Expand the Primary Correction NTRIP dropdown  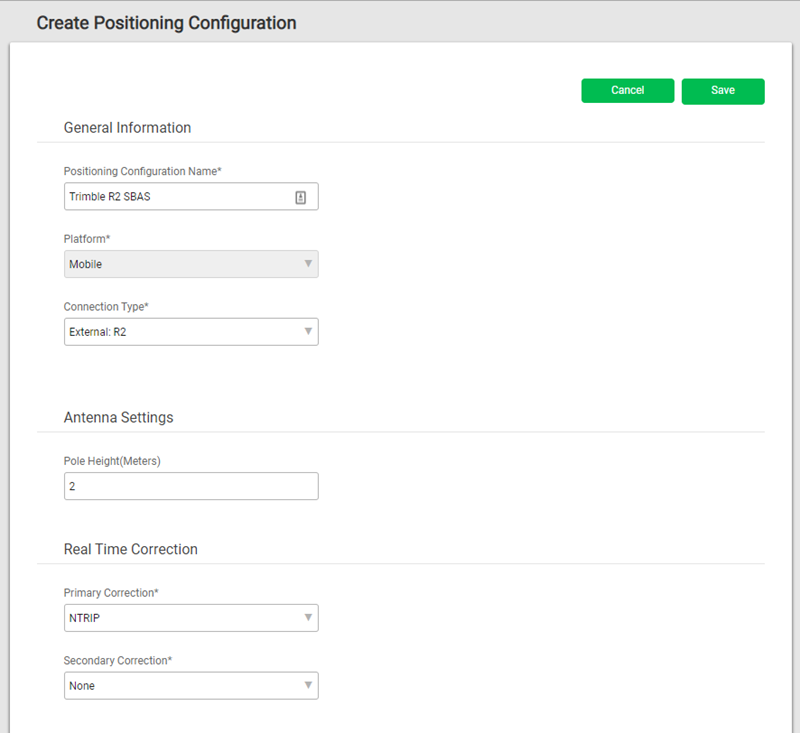coord(191,618)
